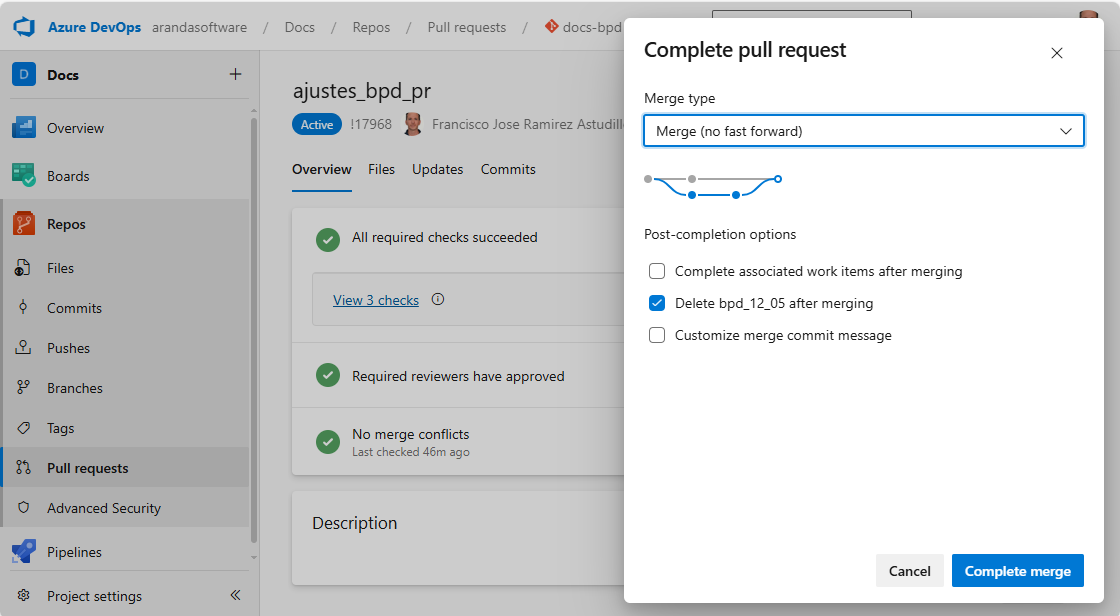
Task: Go to Commits in Repos
Action: coord(74,308)
